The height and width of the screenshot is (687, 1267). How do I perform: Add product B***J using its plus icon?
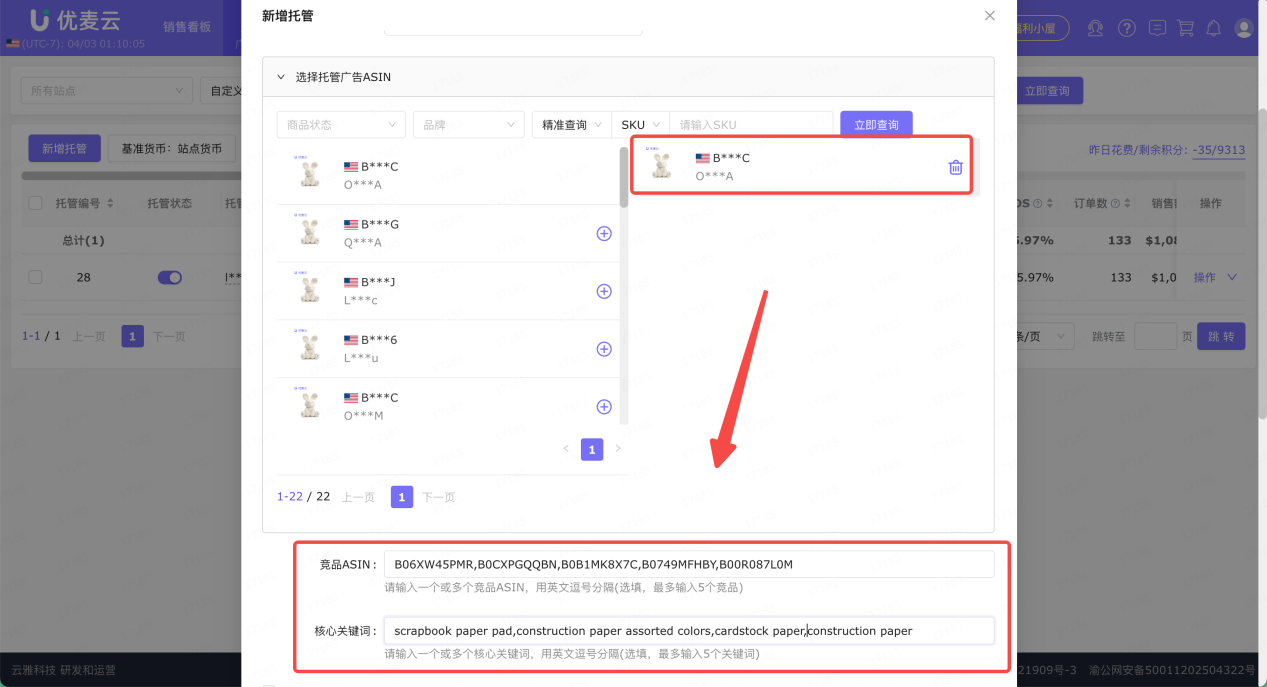pyautogui.click(x=604, y=291)
